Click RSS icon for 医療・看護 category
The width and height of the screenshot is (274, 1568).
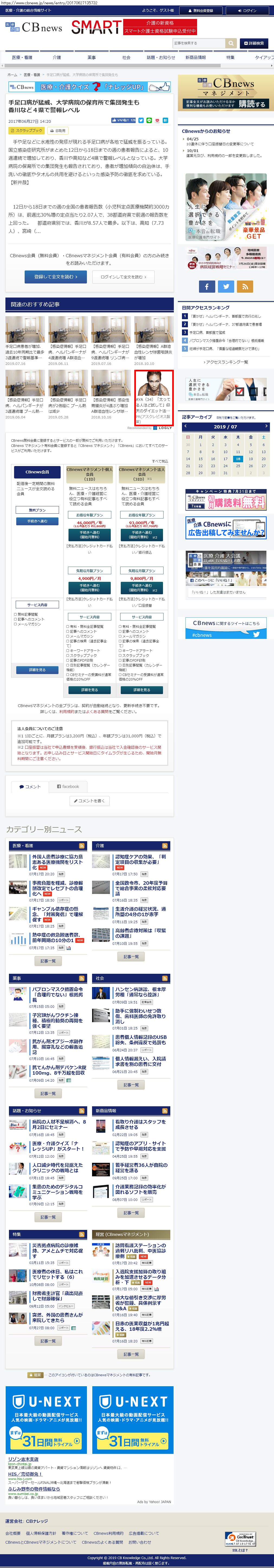pos(81,846)
